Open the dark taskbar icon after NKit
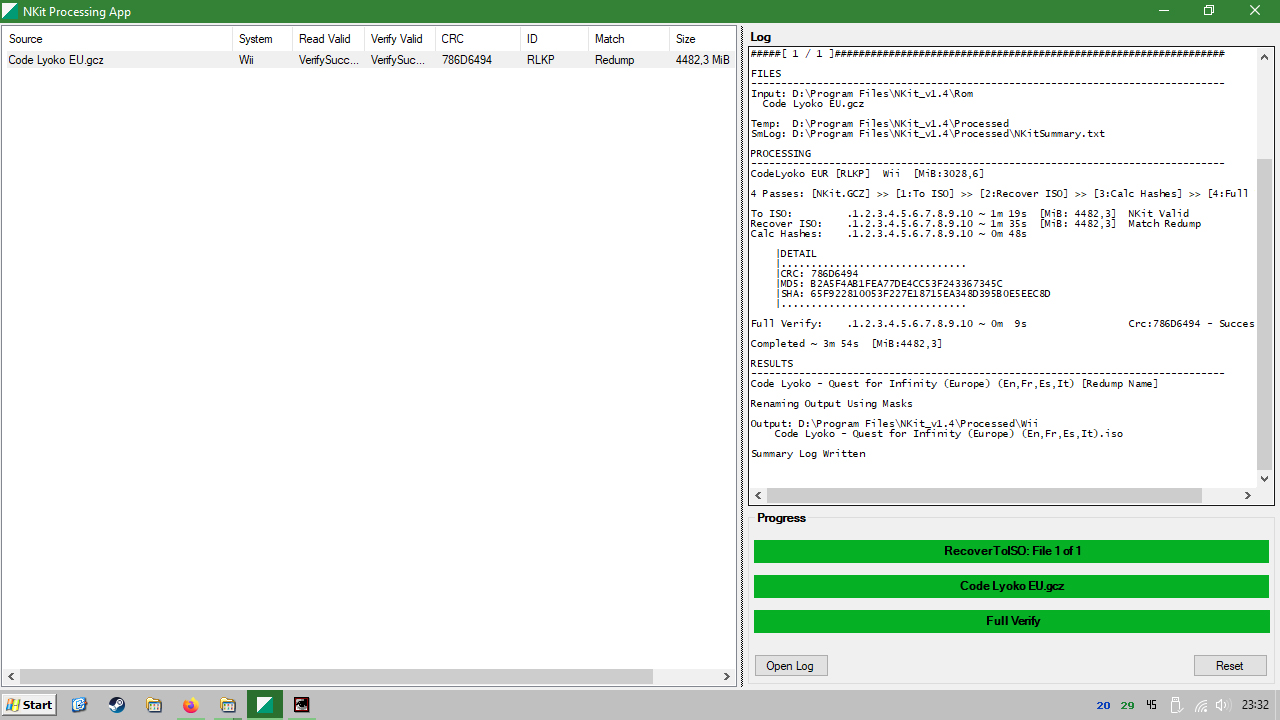The height and width of the screenshot is (720, 1280). (x=302, y=705)
